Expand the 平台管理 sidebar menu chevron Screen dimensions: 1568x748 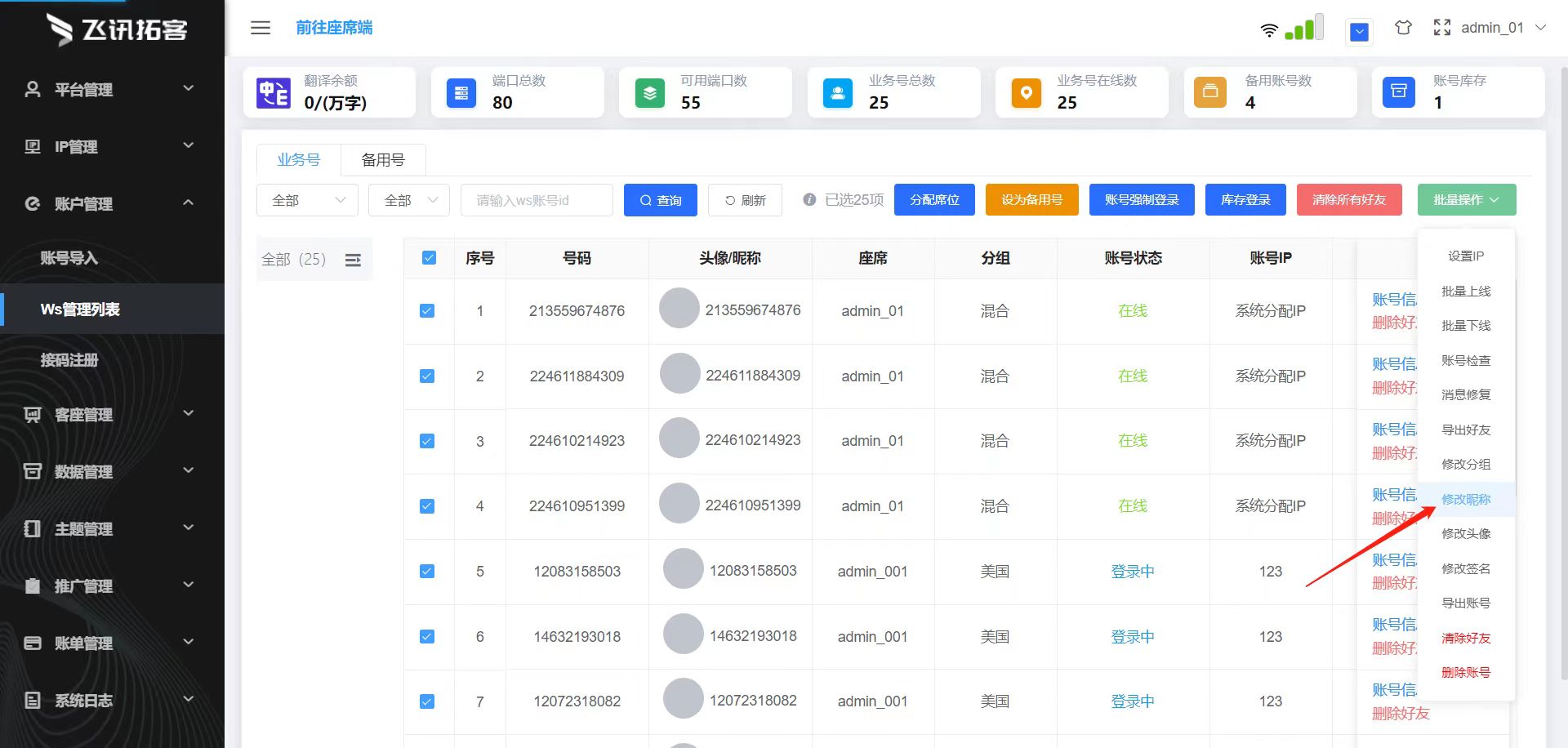(x=189, y=88)
